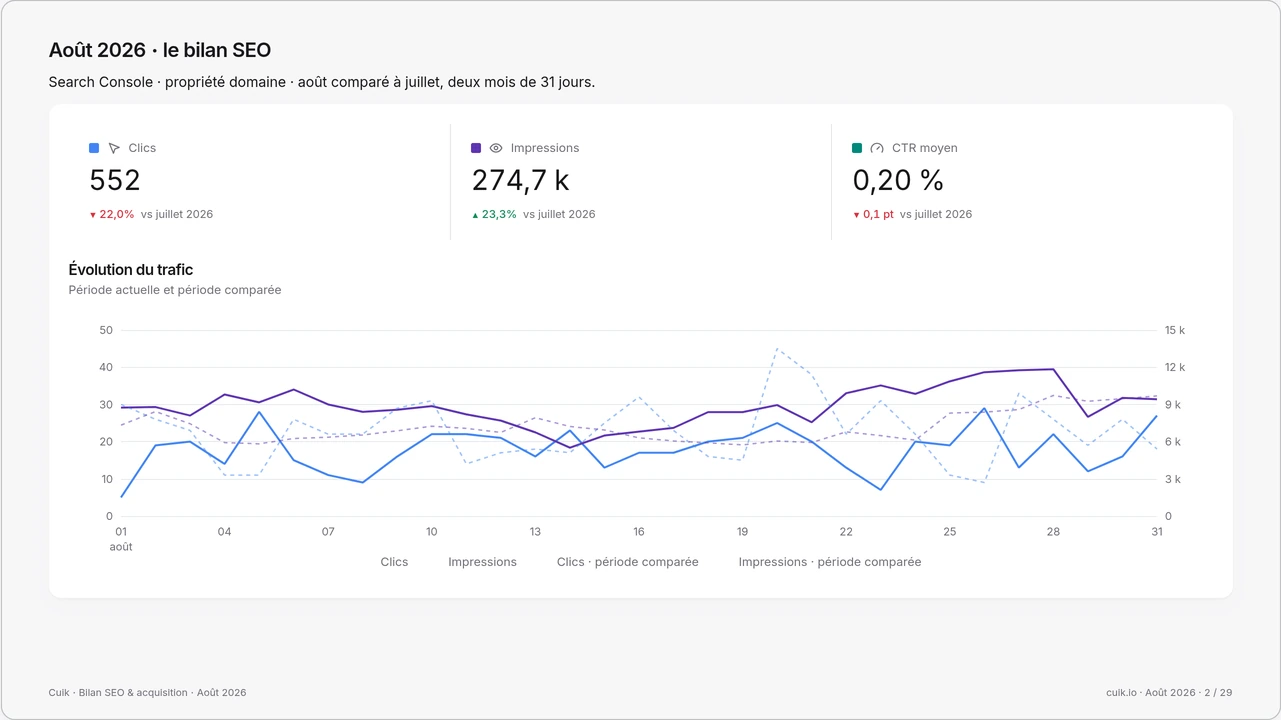Image resolution: width=1281 pixels, height=720 pixels.
Task: Click the Clics value 552
Action: click(115, 180)
